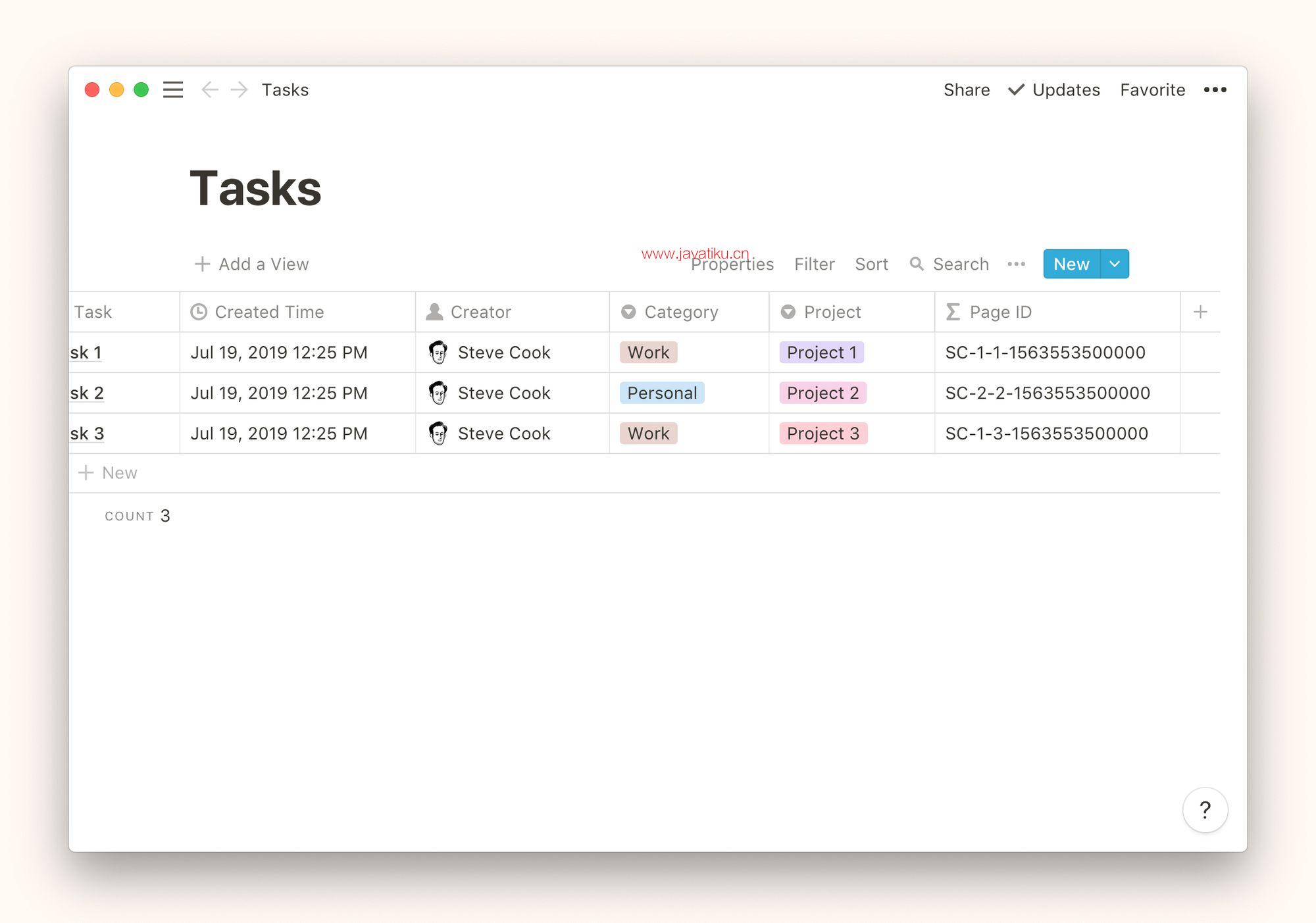Image resolution: width=1316 pixels, height=923 pixels.
Task: Click page ID SC-1-3-1563553500000
Action: pyautogui.click(x=1047, y=434)
